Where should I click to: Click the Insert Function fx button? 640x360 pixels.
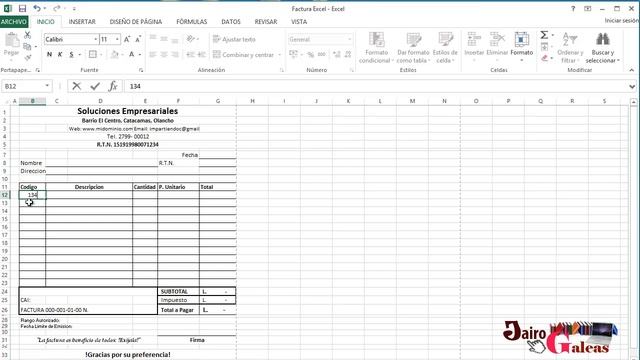(113, 86)
